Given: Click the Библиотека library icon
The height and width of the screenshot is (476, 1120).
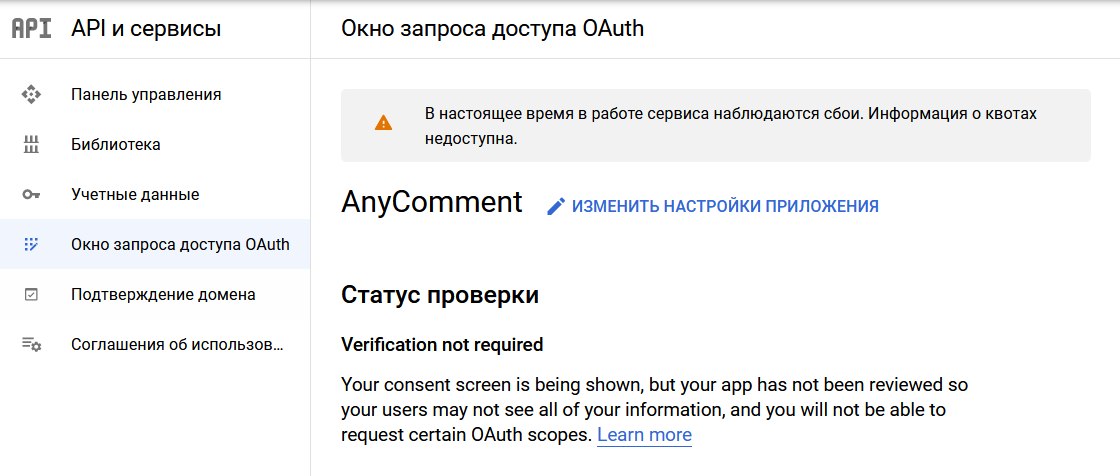Looking at the screenshot, I should [31, 145].
